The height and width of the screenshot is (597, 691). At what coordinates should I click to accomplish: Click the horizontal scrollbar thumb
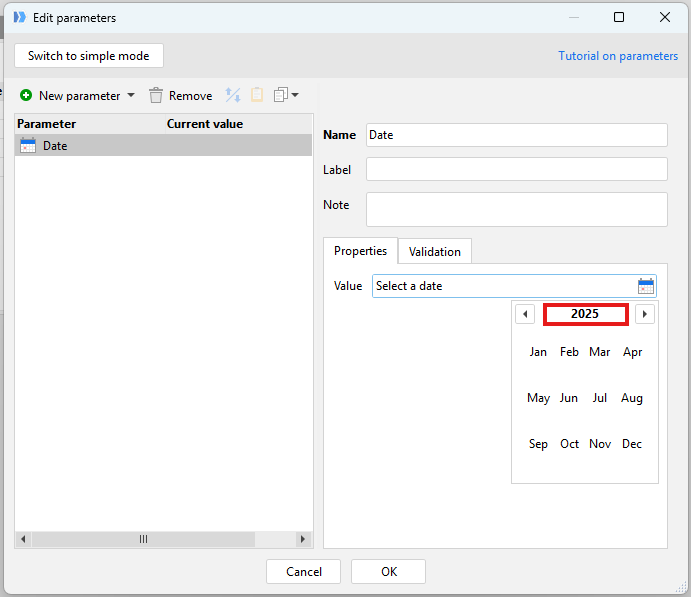[143, 539]
